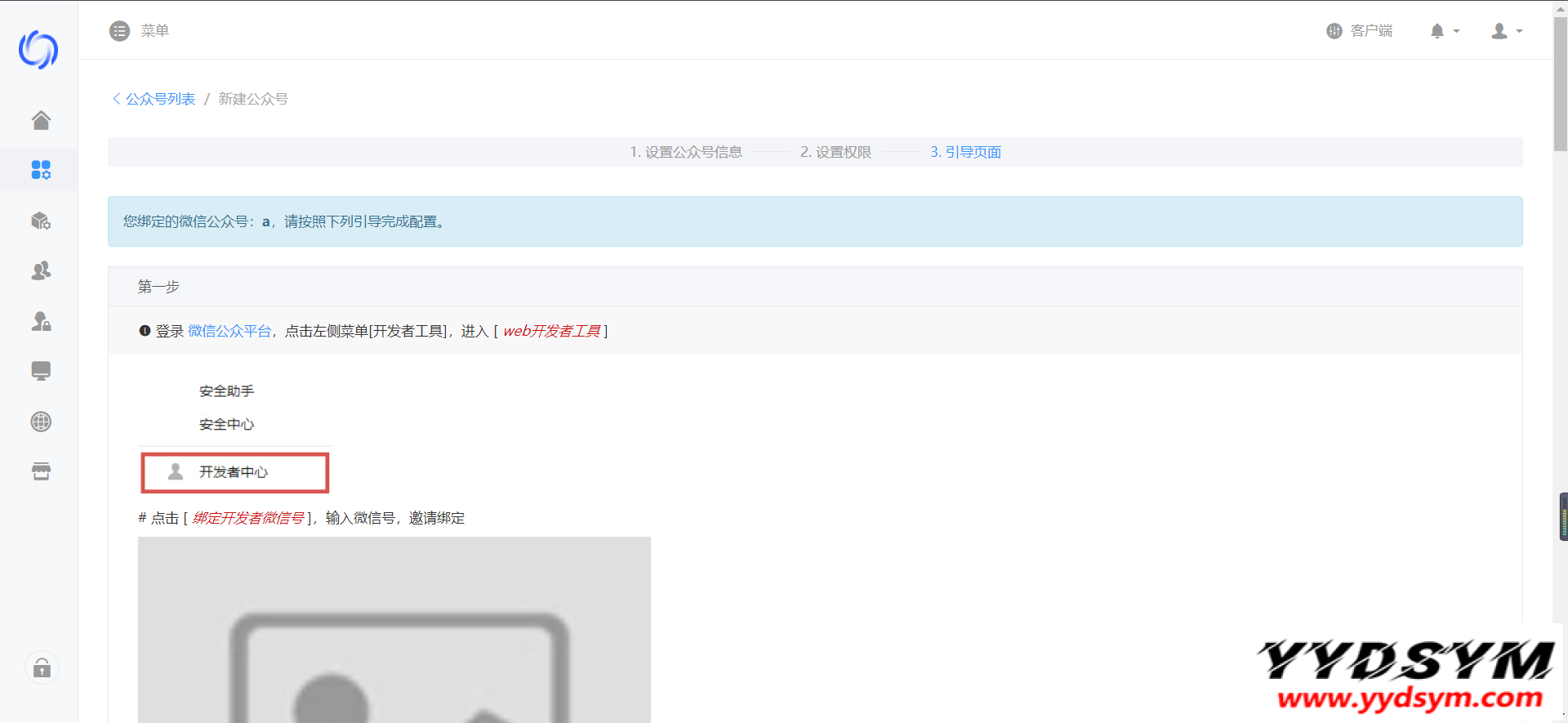Open the users group sidebar icon

[x=41, y=270]
